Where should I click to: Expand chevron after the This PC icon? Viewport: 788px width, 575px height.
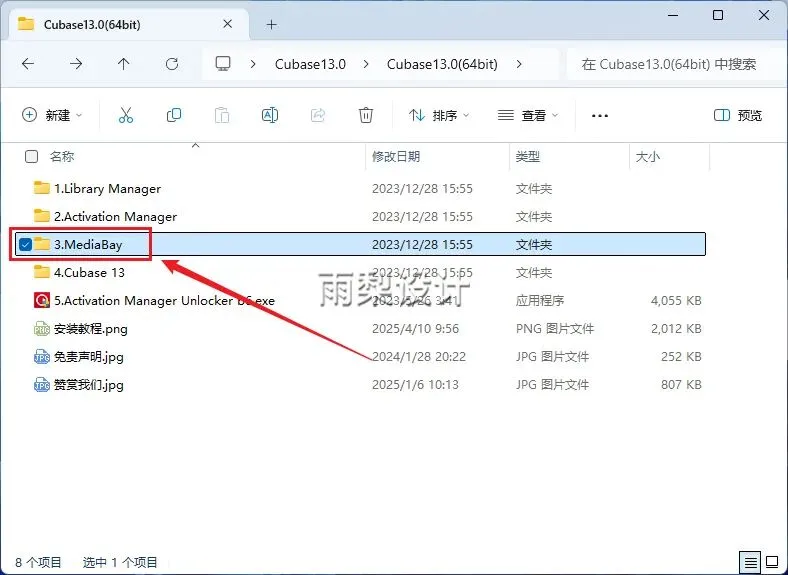(x=253, y=64)
